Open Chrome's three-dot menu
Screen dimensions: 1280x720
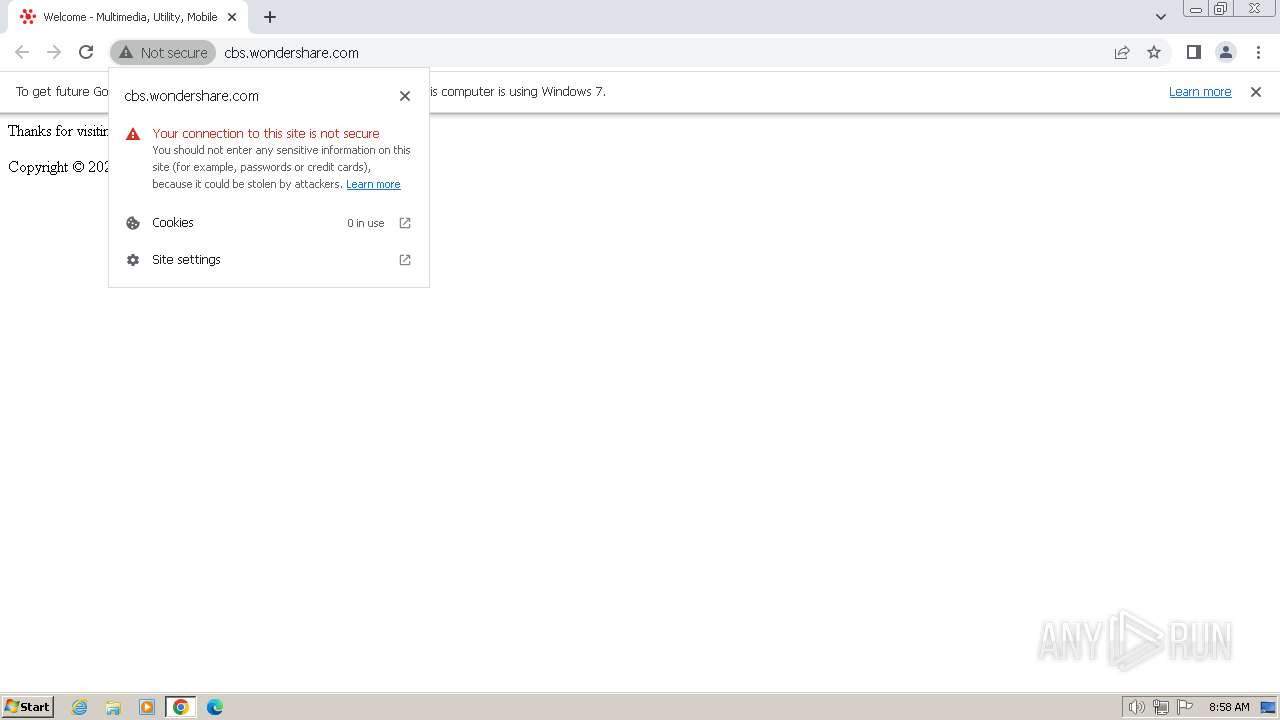(x=1258, y=52)
